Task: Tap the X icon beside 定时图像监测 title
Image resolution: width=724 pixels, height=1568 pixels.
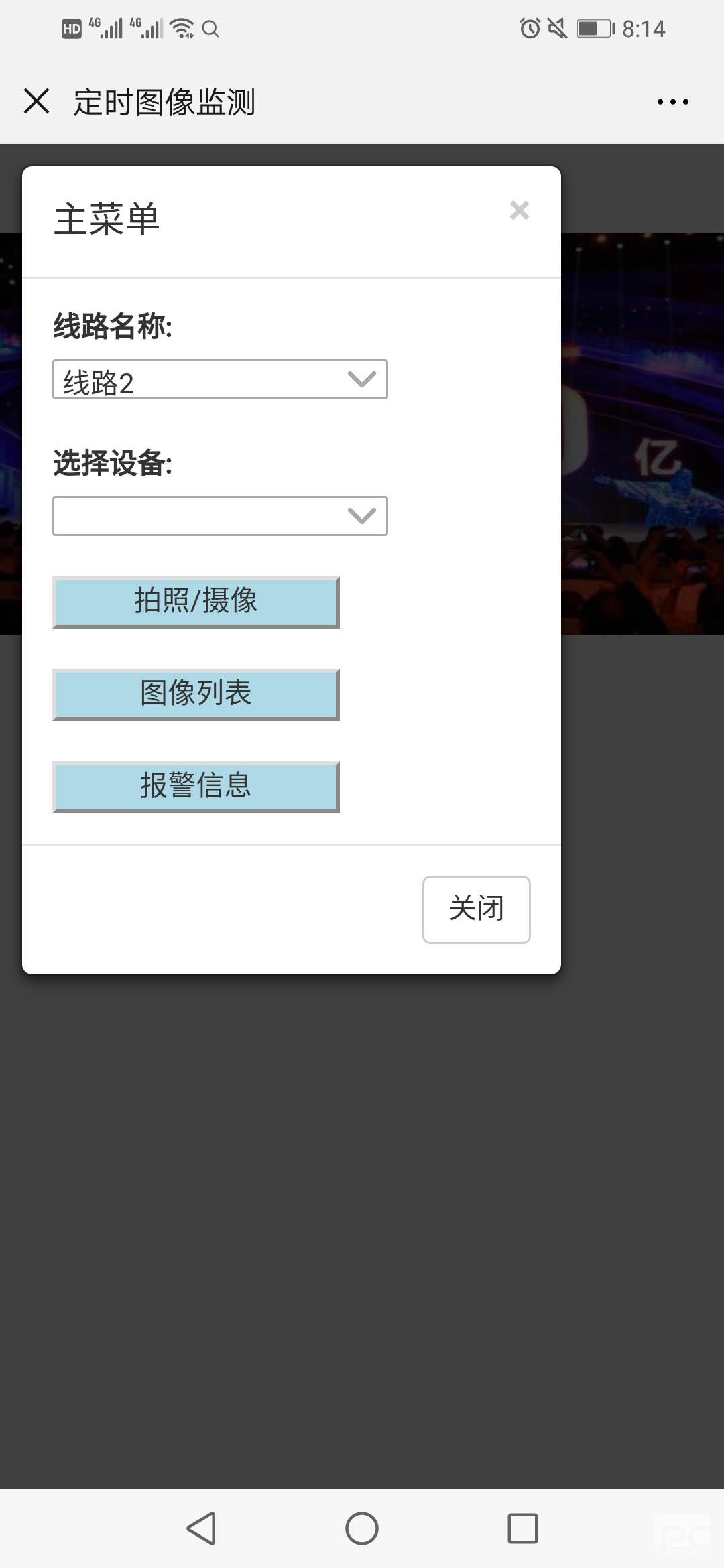Action: click(37, 101)
